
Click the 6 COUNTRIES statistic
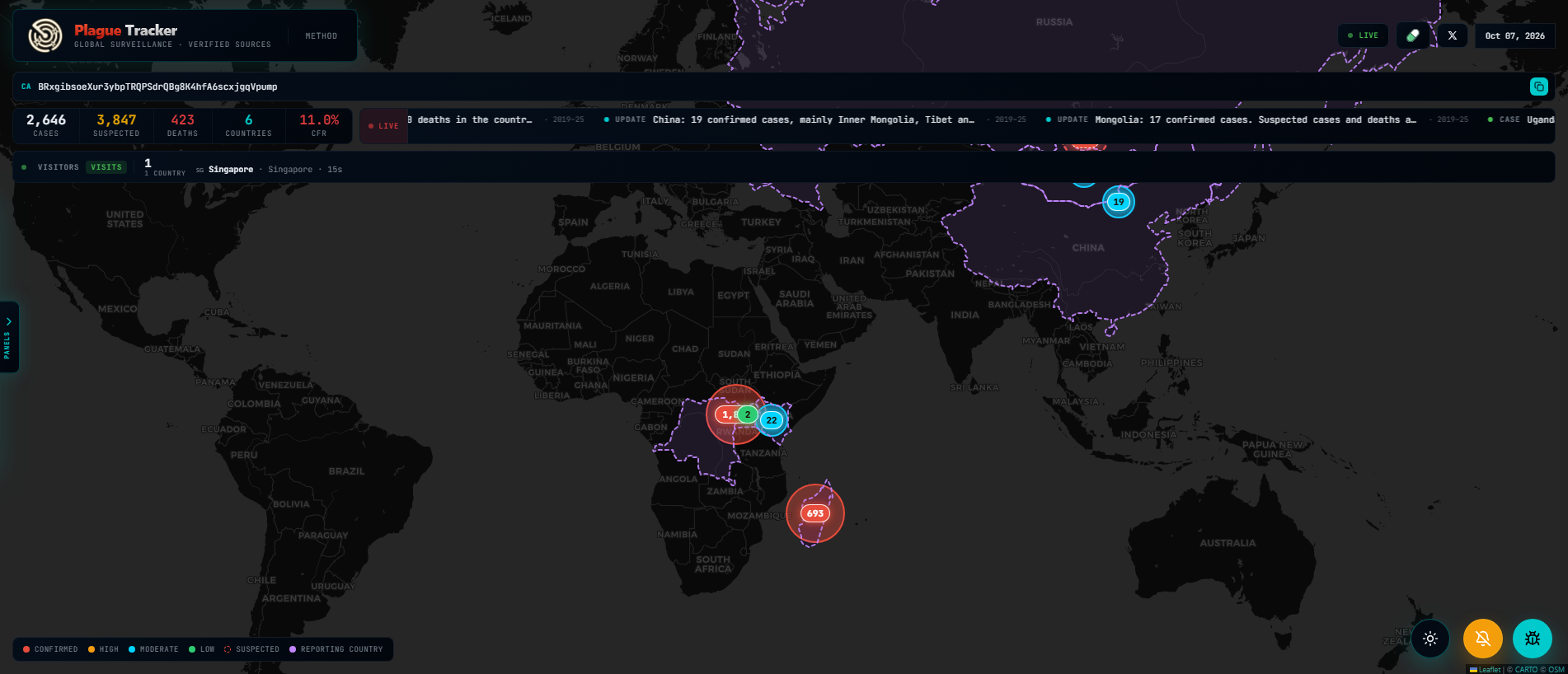(248, 125)
